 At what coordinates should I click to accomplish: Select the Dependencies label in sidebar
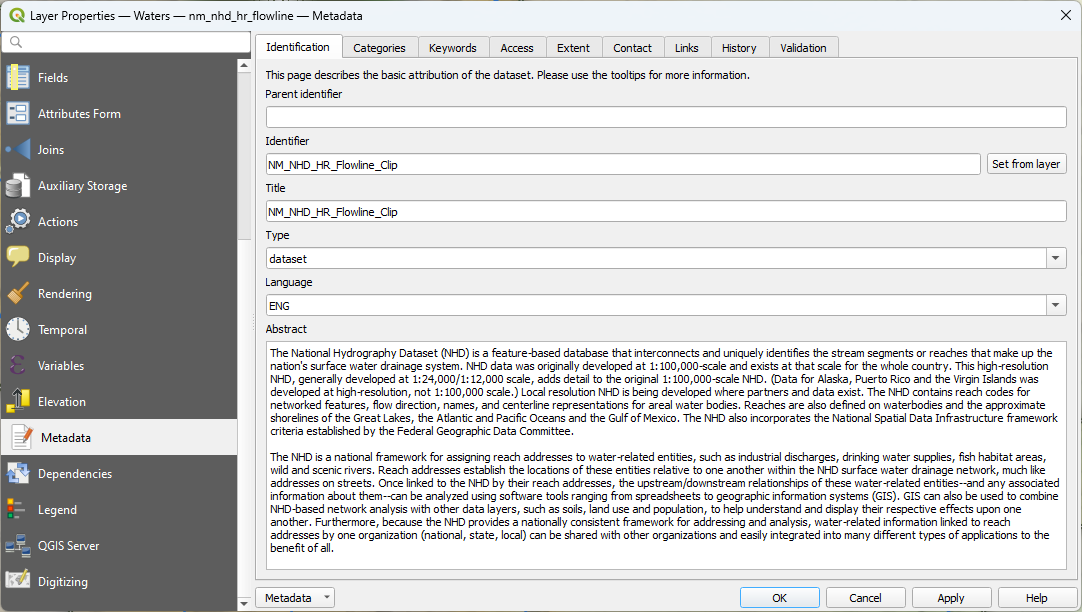(x=75, y=474)
